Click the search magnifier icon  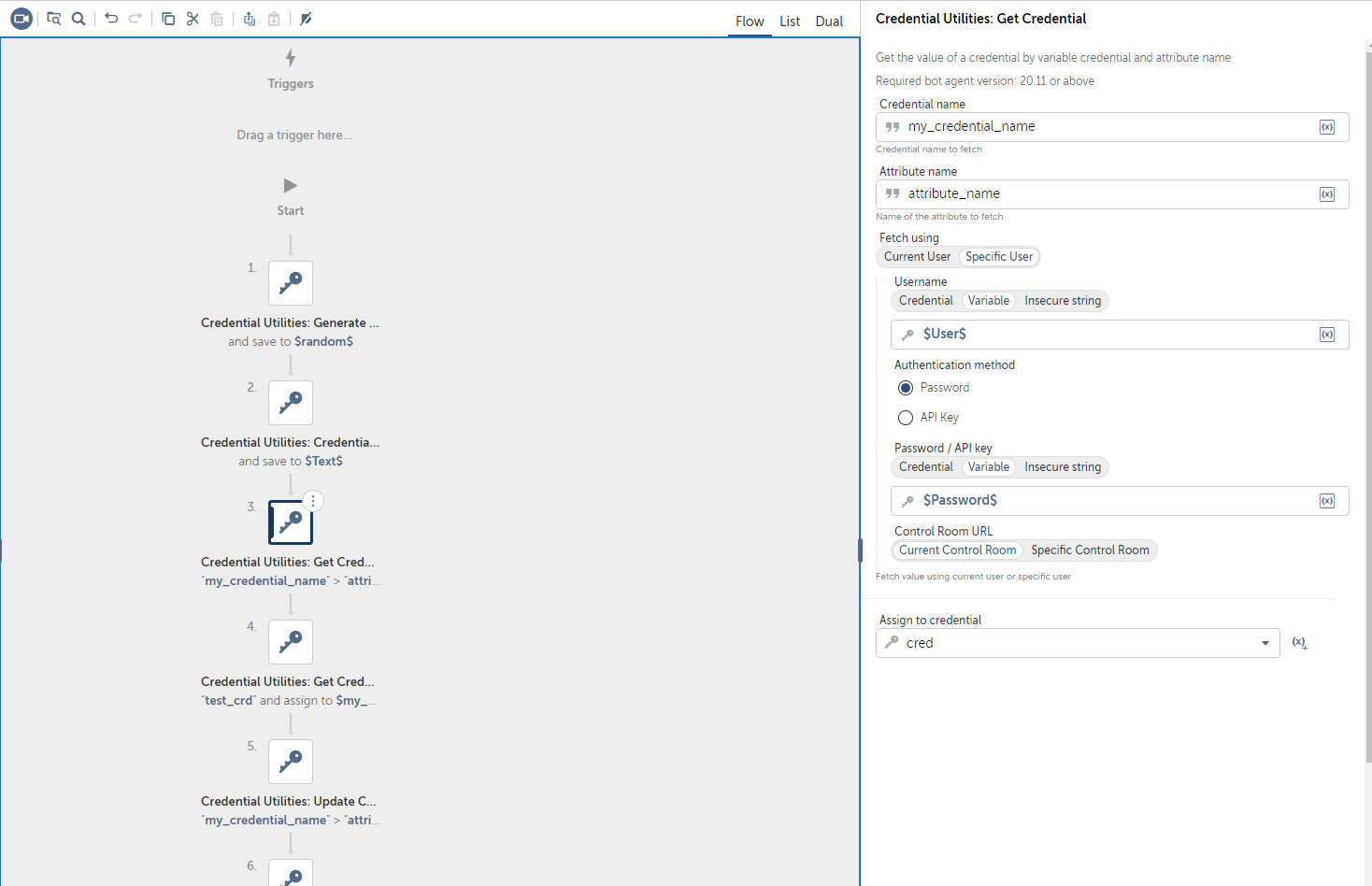(x=79, y=19)
